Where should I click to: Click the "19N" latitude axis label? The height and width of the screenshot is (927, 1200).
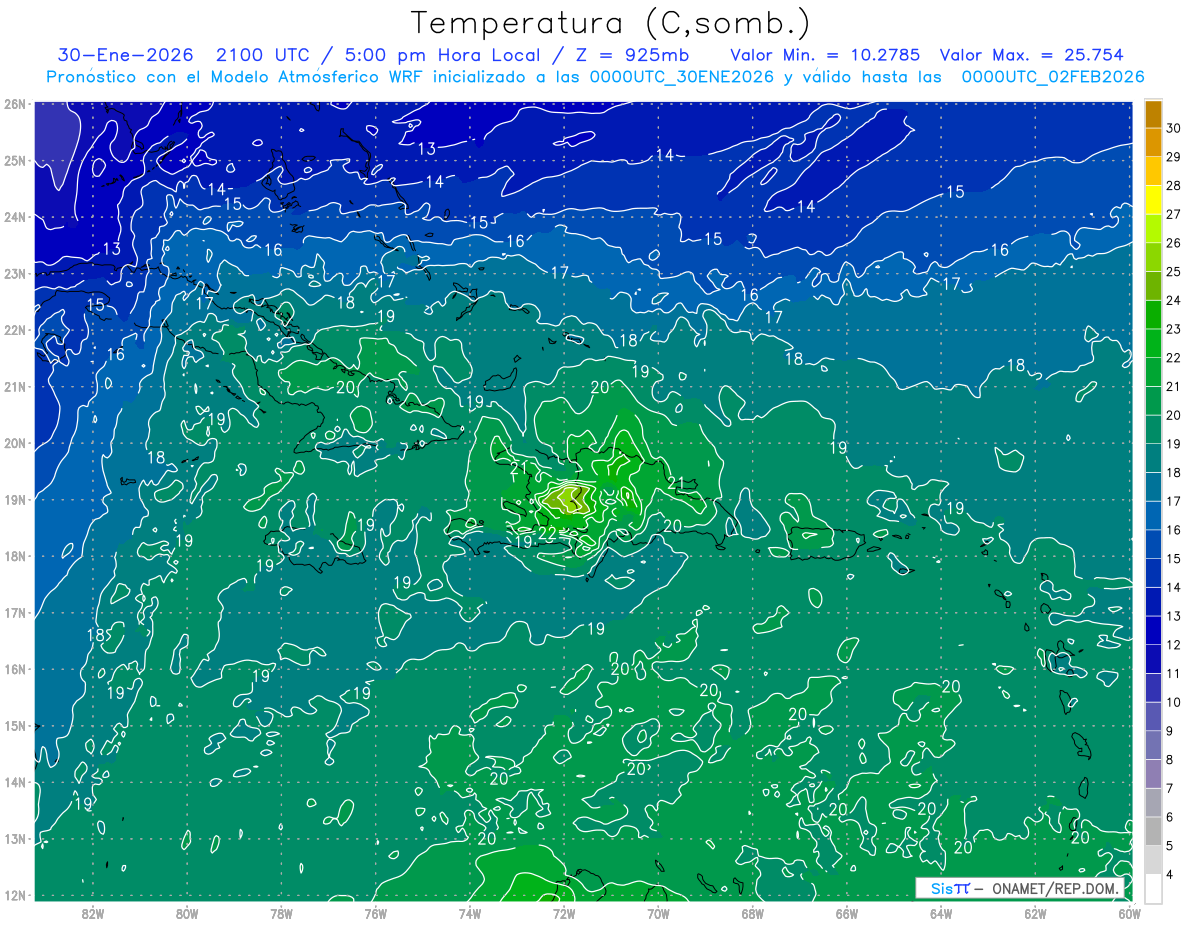click(x=15, y=500)
